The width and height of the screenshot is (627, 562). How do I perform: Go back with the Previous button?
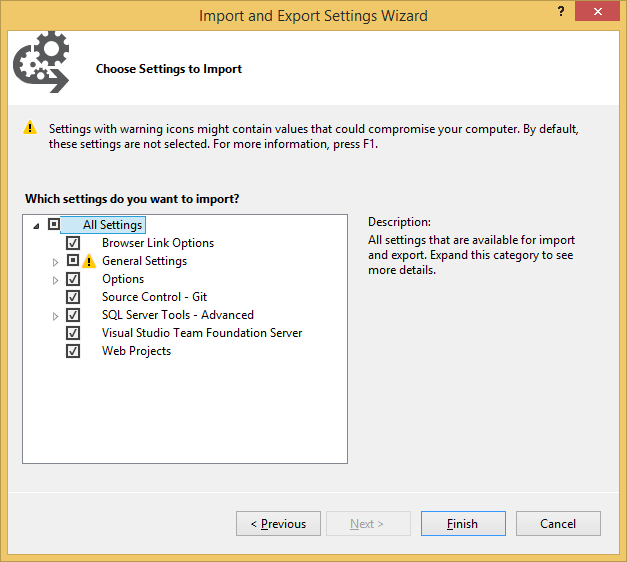278,523
